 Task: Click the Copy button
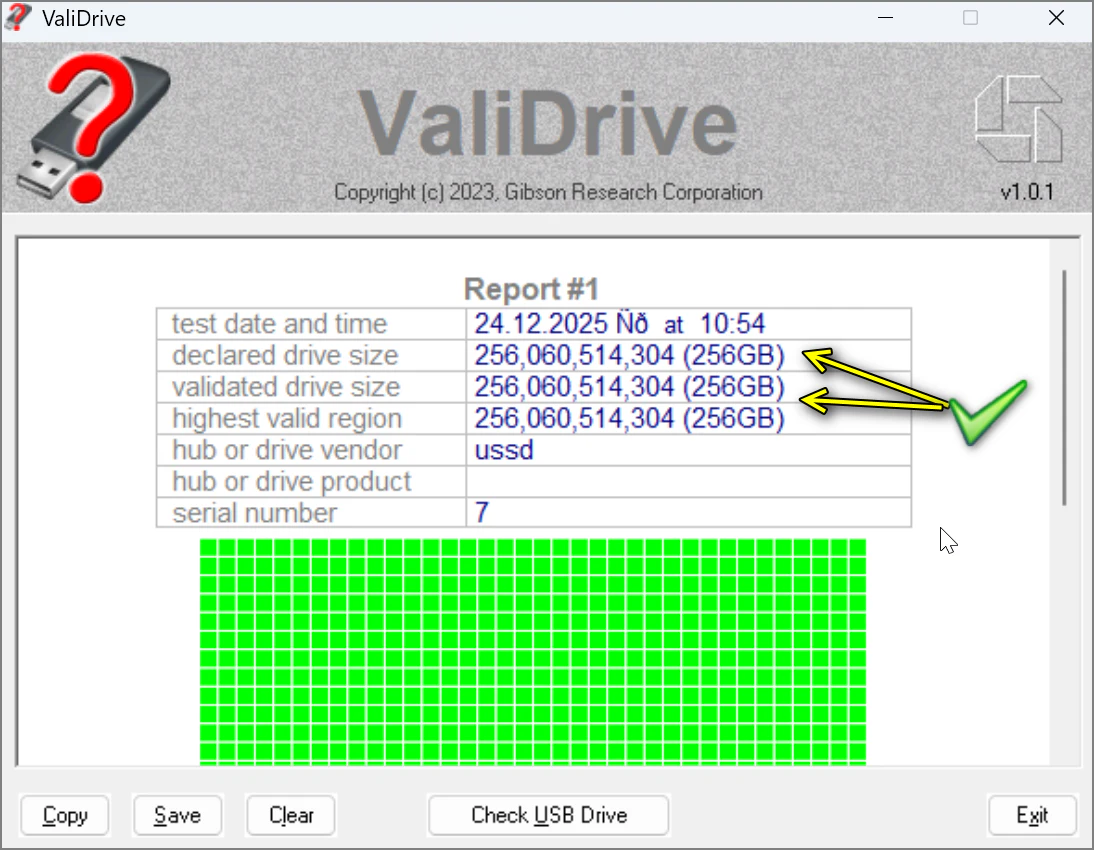point(64,815)
